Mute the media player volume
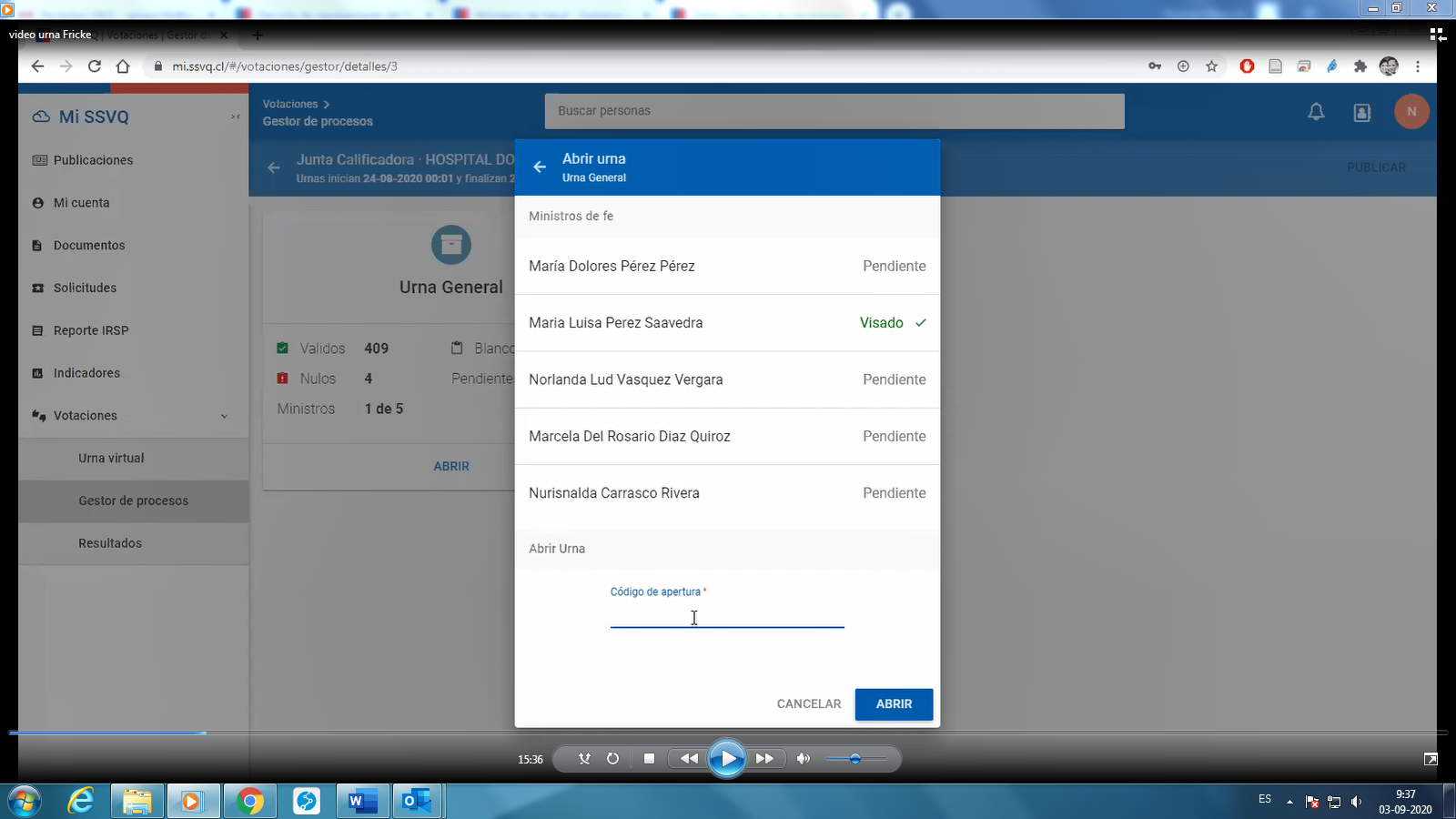 point(803,759)
